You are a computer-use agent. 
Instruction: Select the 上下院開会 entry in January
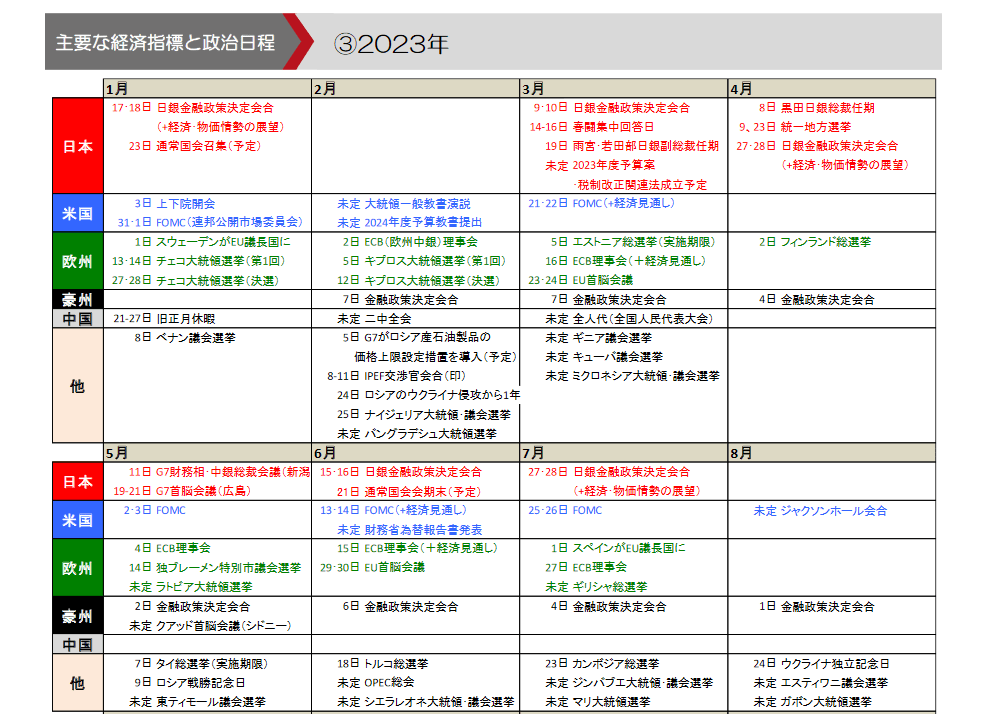pyautogui.click(x=185, y=203)
